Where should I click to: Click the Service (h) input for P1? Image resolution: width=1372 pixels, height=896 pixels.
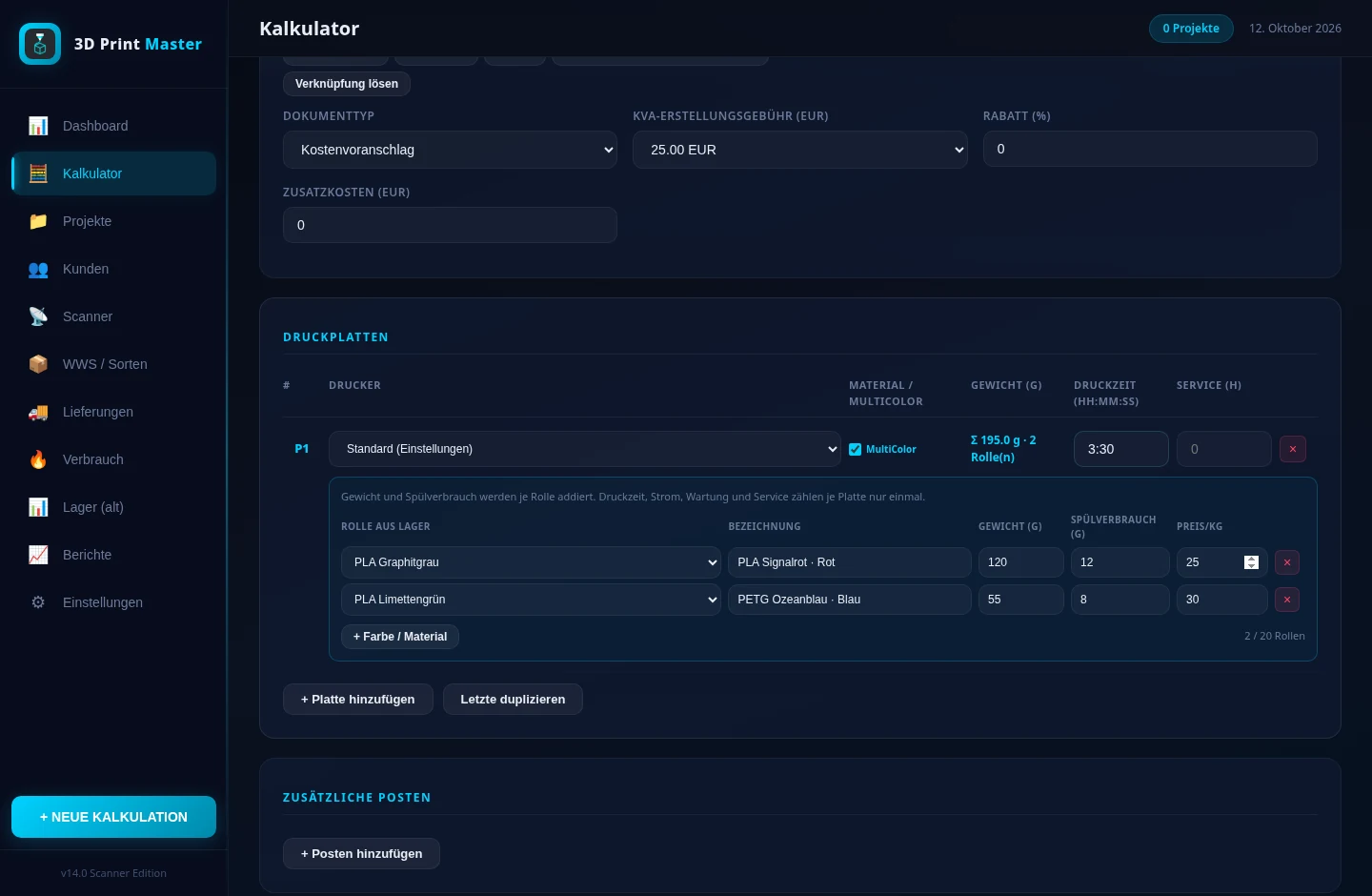point(1224,449)
